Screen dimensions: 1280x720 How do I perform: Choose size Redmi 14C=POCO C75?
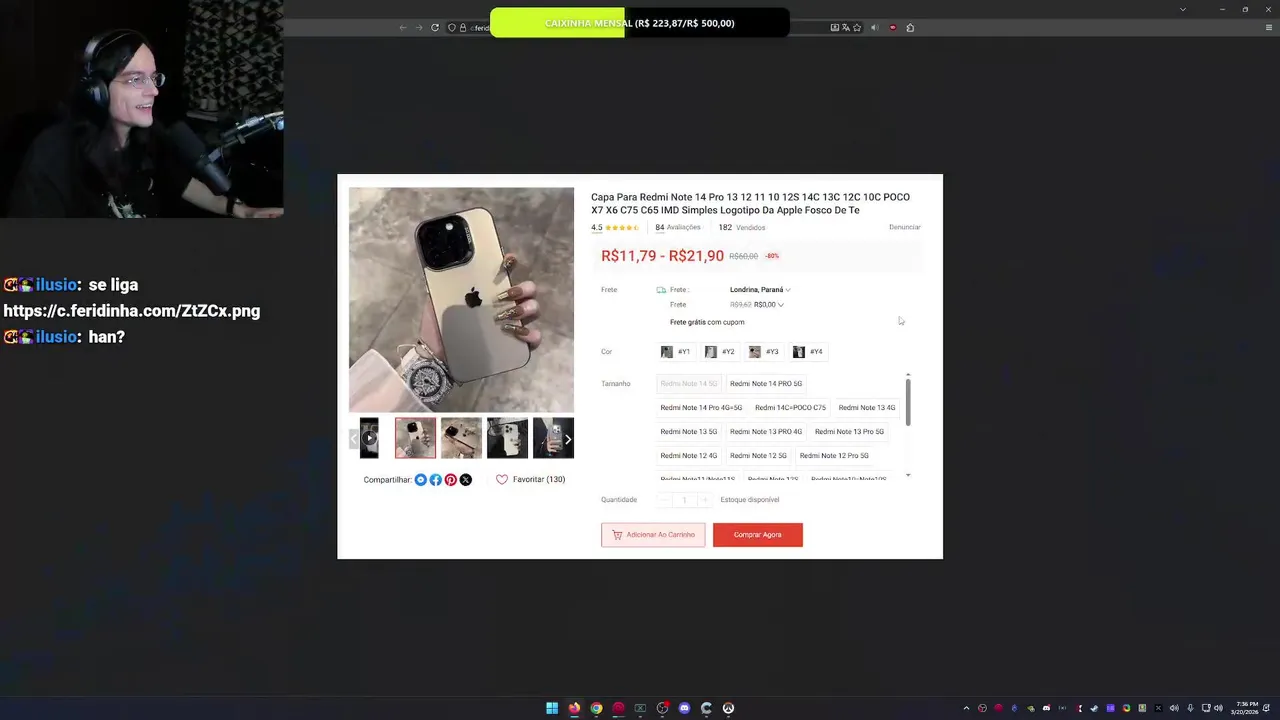pyautogui.click(x=790, y=408)
